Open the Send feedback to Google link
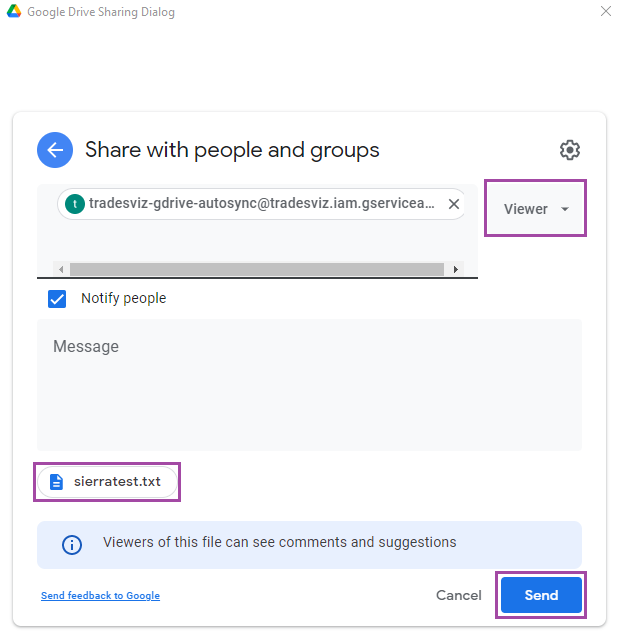Screen dimensions: 618x640 click(100, 596)
